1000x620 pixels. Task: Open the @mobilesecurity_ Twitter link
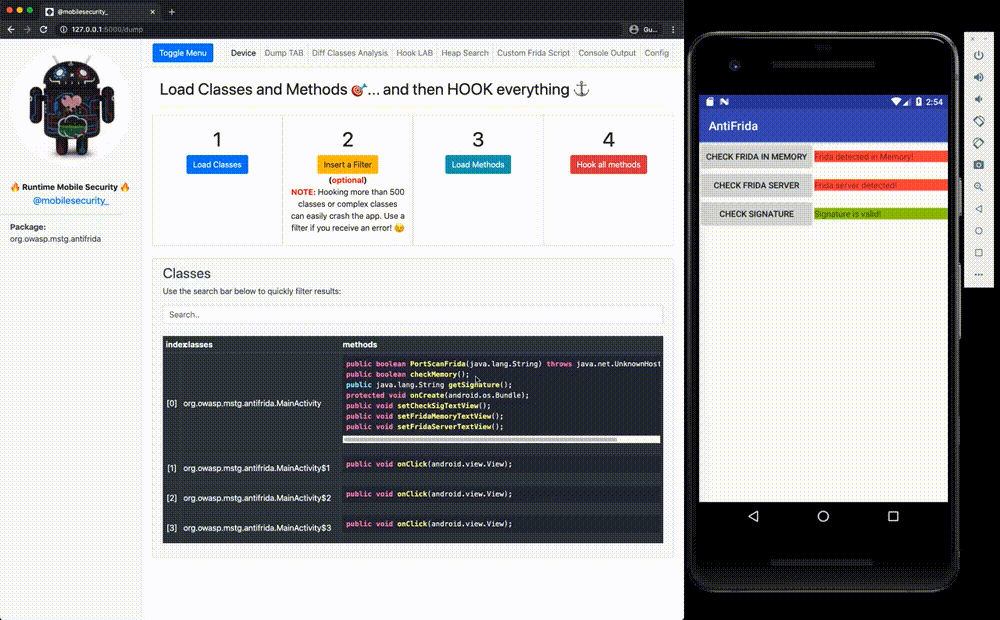70,199
